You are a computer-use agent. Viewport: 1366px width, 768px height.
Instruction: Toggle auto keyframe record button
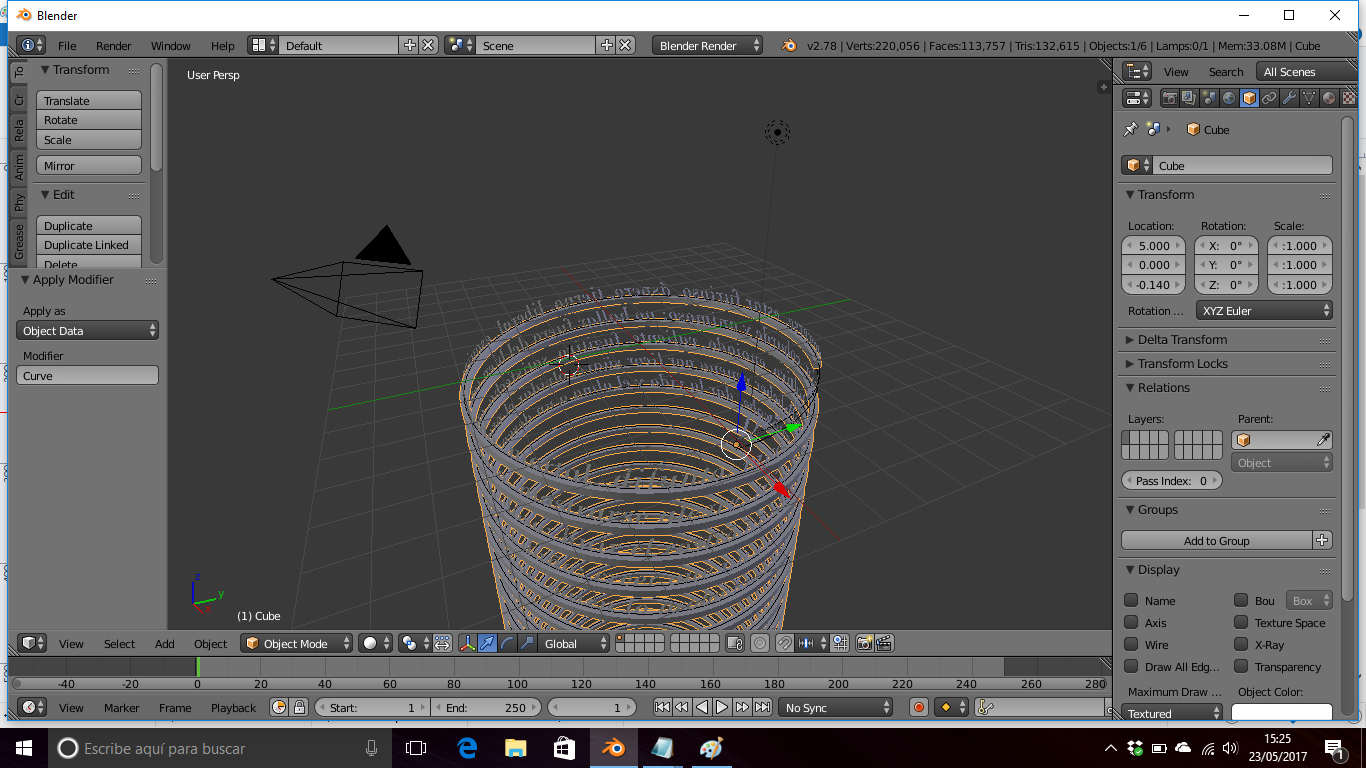tap(919, 707)
